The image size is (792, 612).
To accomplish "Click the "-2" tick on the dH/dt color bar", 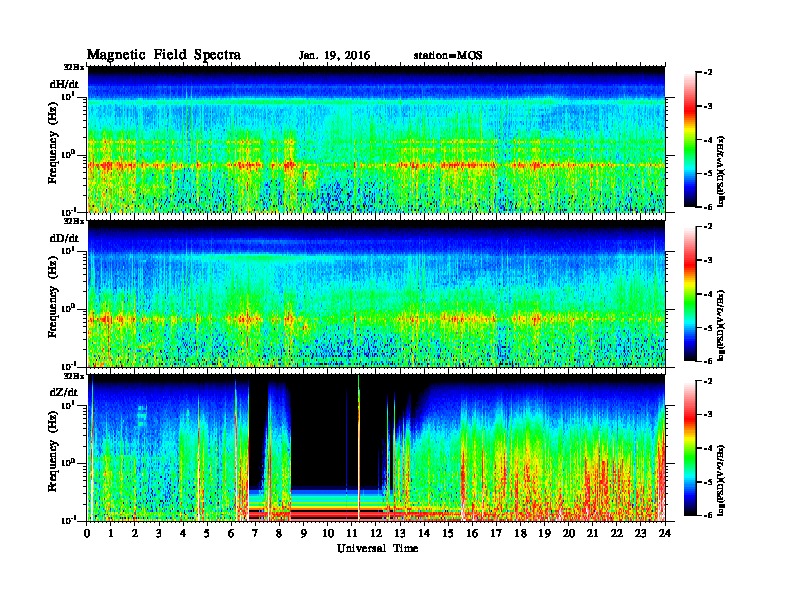I will pos(708,73).
